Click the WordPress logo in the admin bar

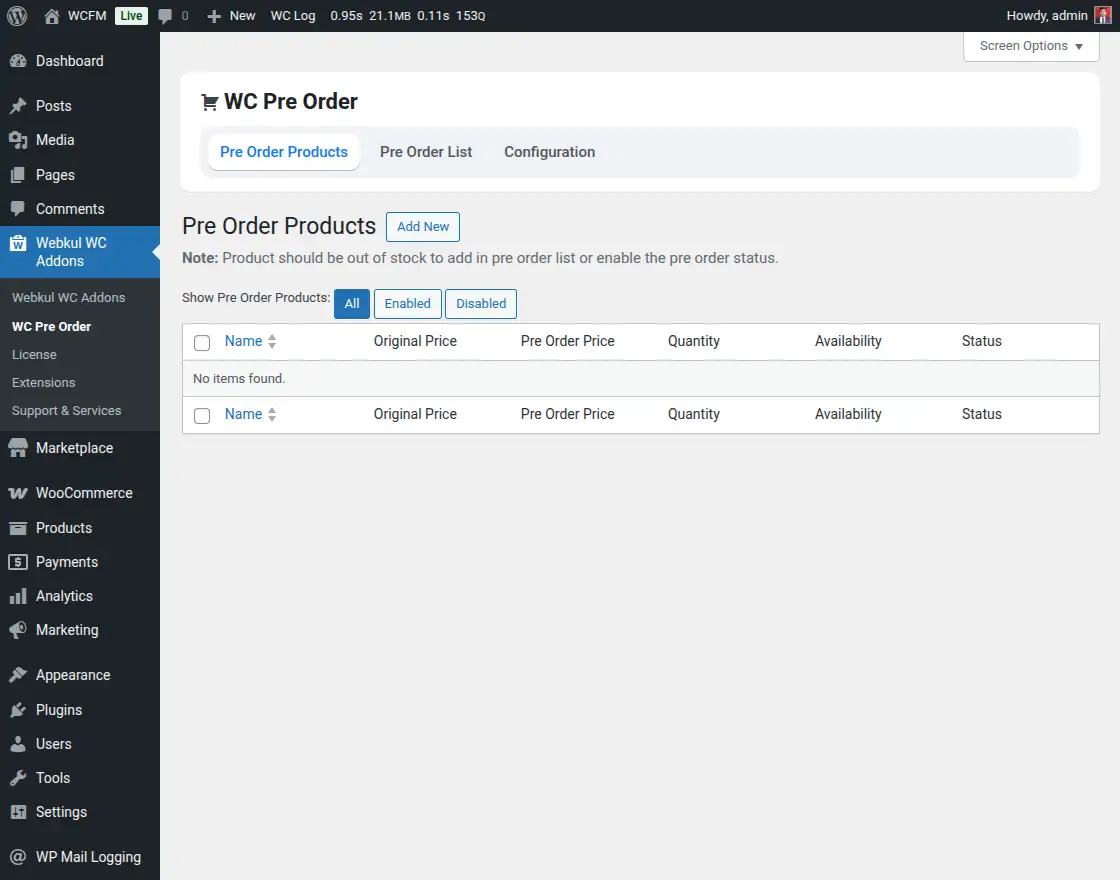[16, 15]
